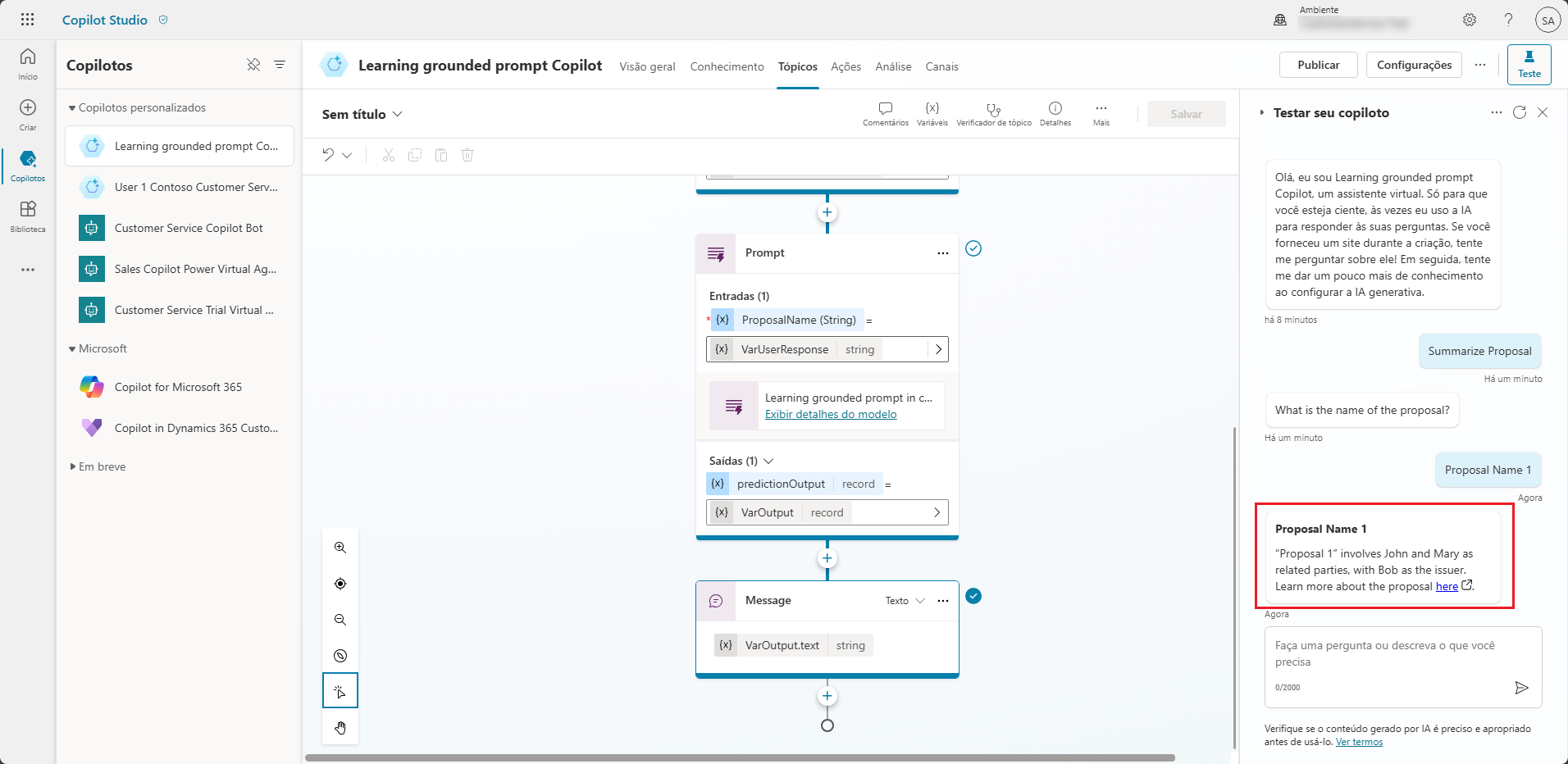The image size is (1568, 764).
Task: Open the help question mark icon
Action: 1508,20
